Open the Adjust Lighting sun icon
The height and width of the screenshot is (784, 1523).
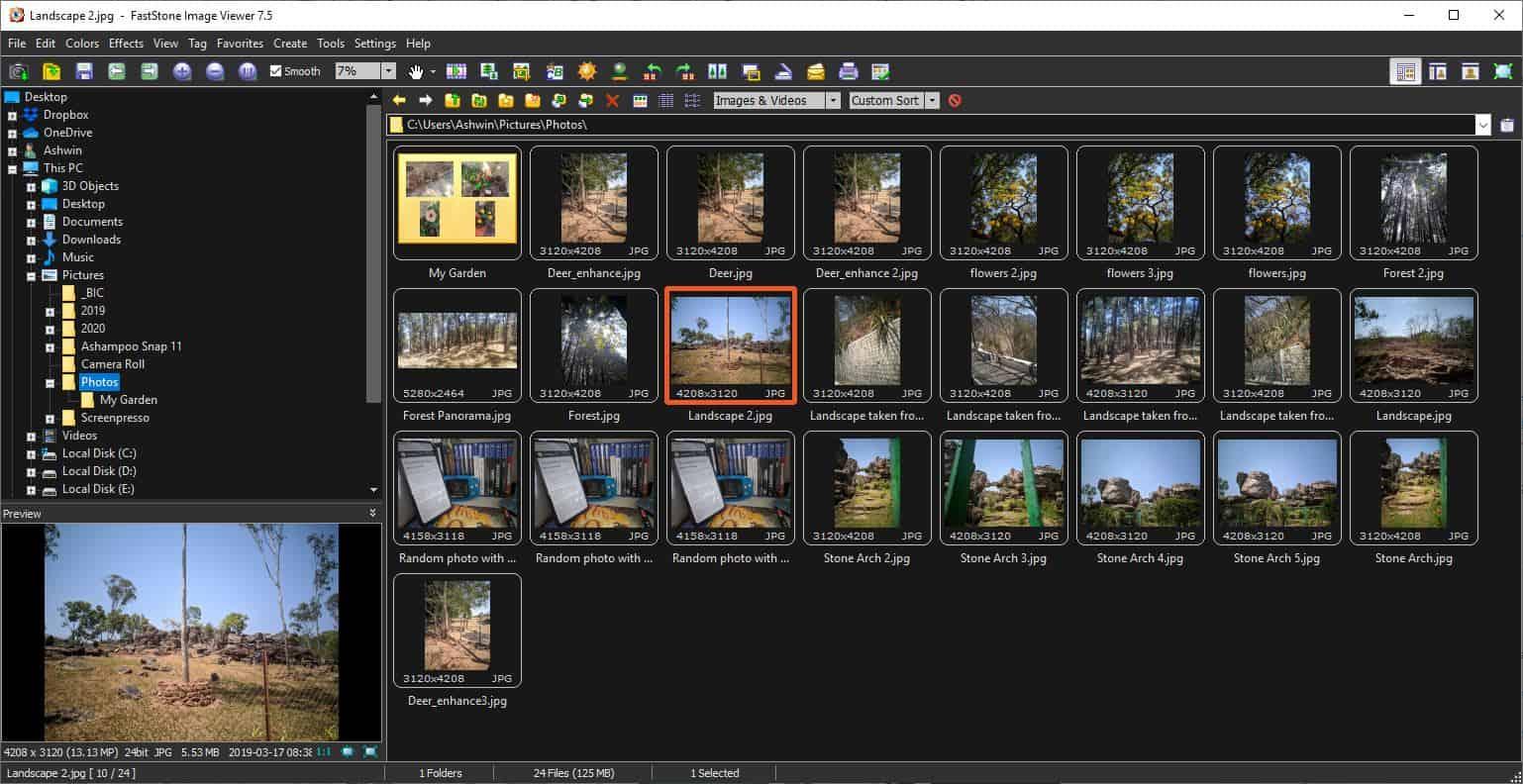pos(586,70)
